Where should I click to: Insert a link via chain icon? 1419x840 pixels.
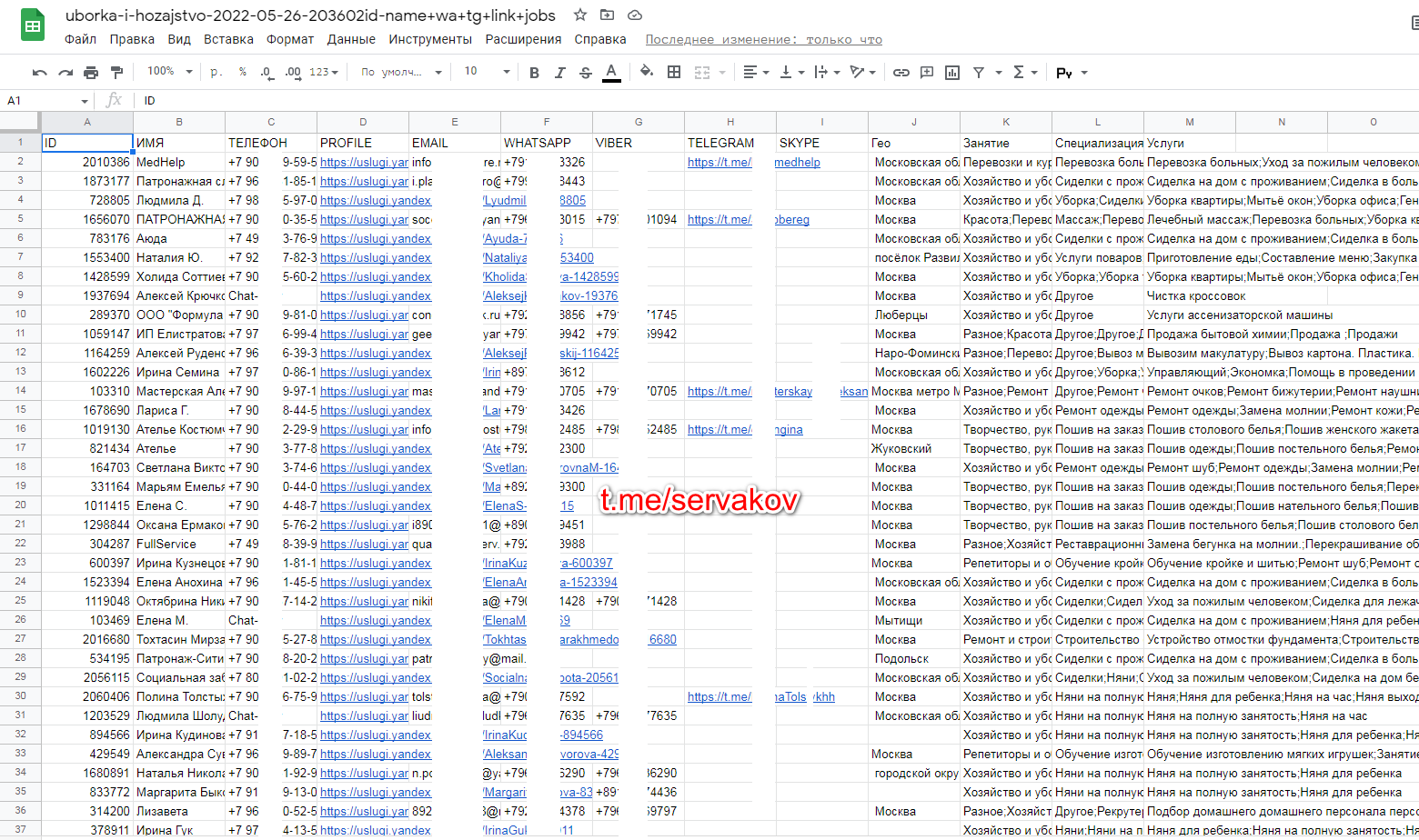901,72
